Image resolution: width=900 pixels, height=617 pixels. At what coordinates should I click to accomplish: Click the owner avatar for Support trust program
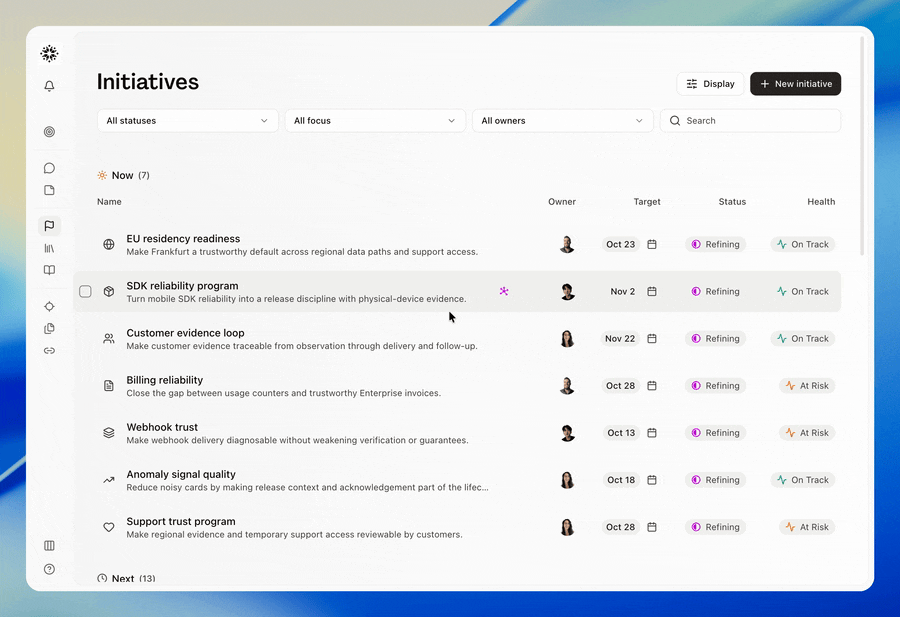pyautogui.click(x=567, y=527)
